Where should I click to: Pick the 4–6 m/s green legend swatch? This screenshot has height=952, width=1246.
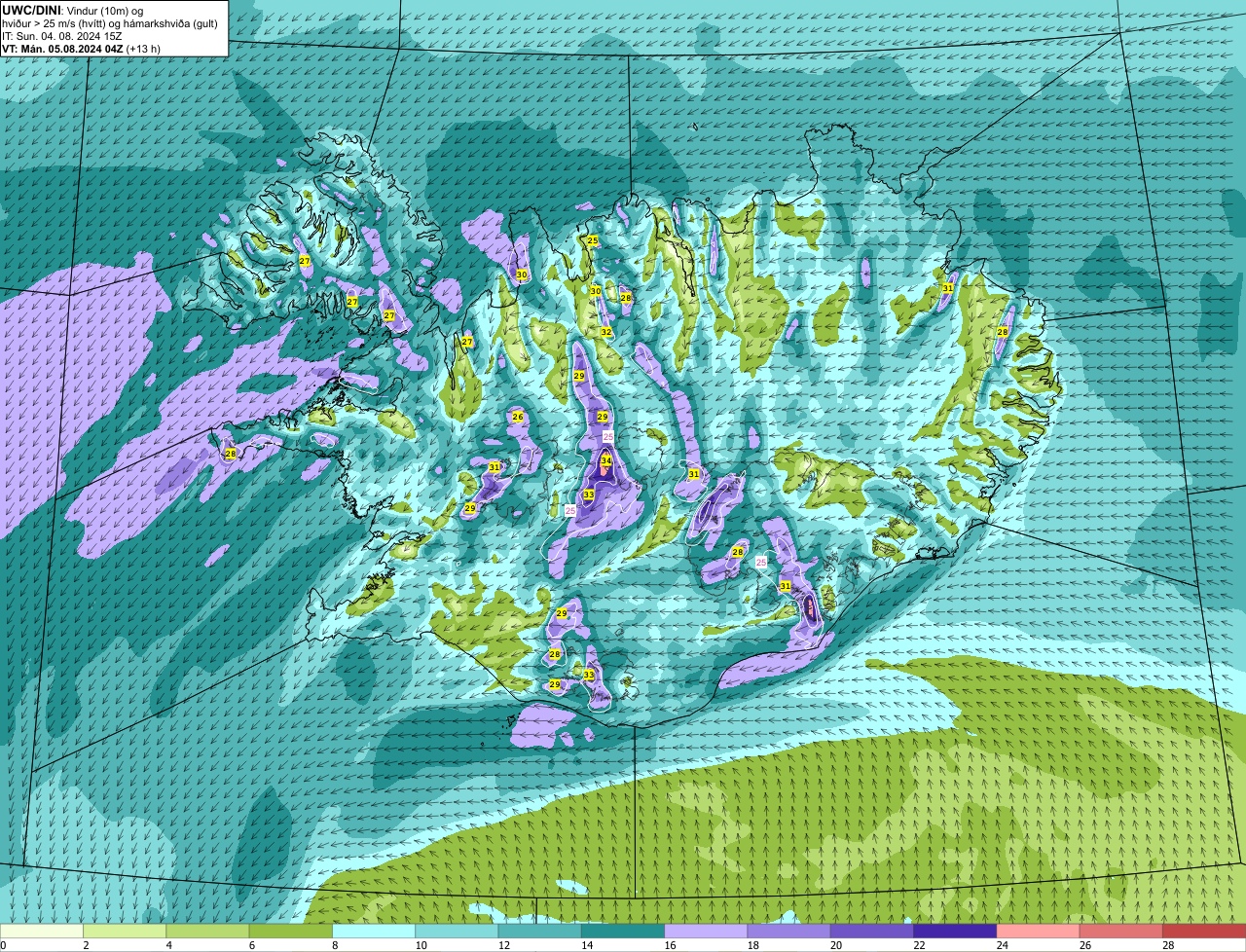207,932
